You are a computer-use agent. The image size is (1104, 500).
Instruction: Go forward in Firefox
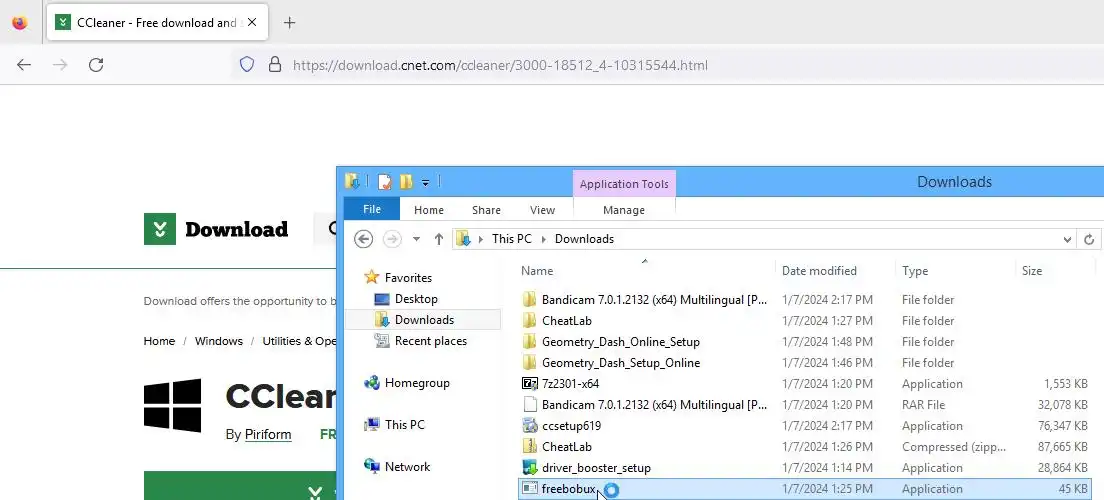pyautogui.click(x=60, y=65)
